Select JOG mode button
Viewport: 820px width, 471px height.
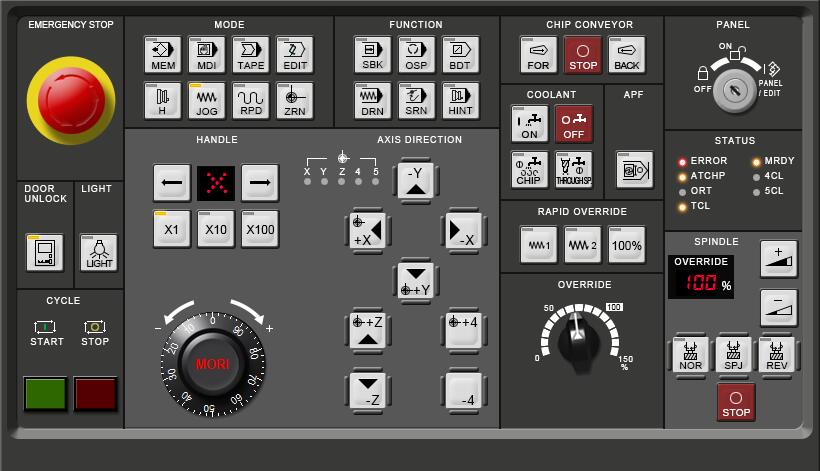point(207,101)
